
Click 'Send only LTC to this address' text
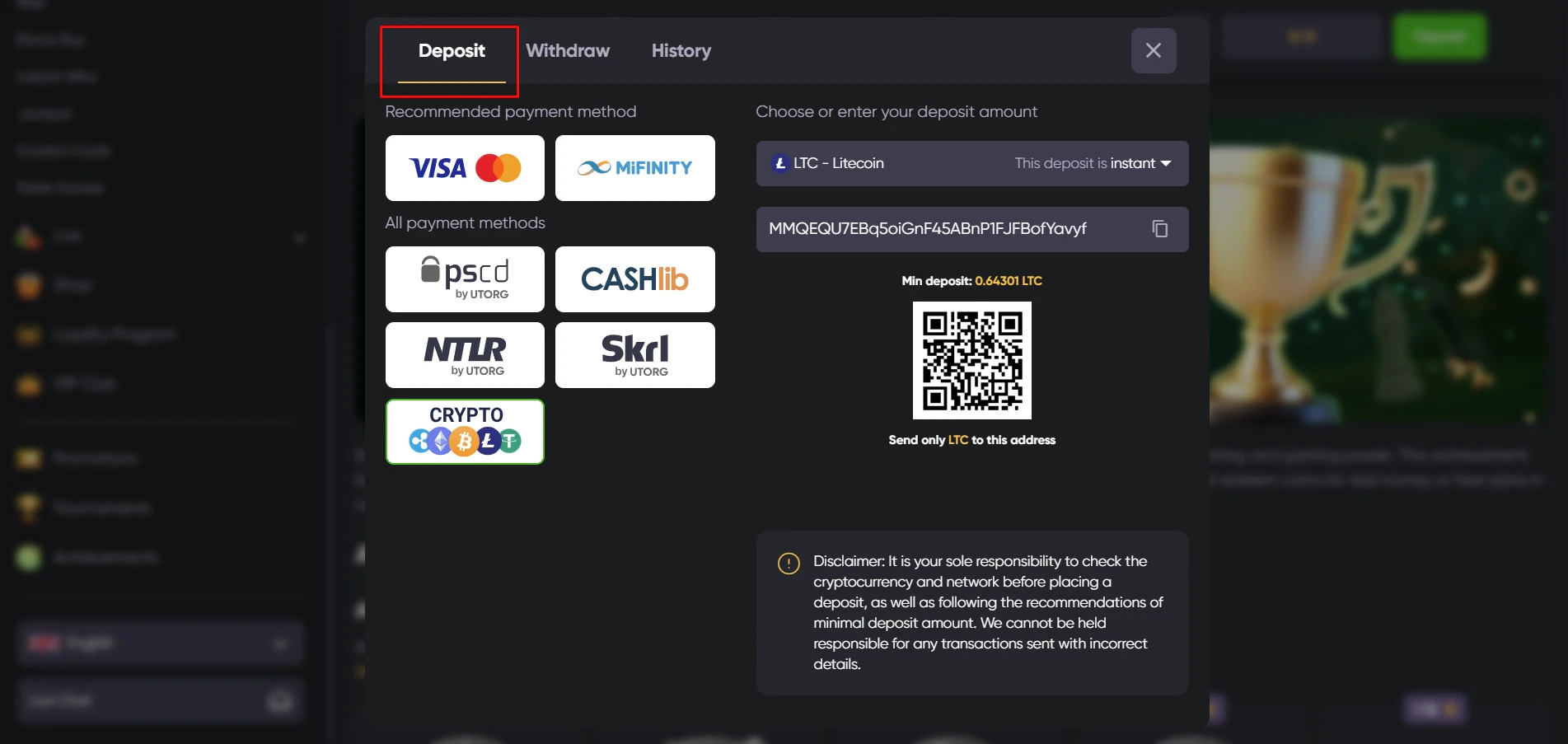click(x=971, y=440)
